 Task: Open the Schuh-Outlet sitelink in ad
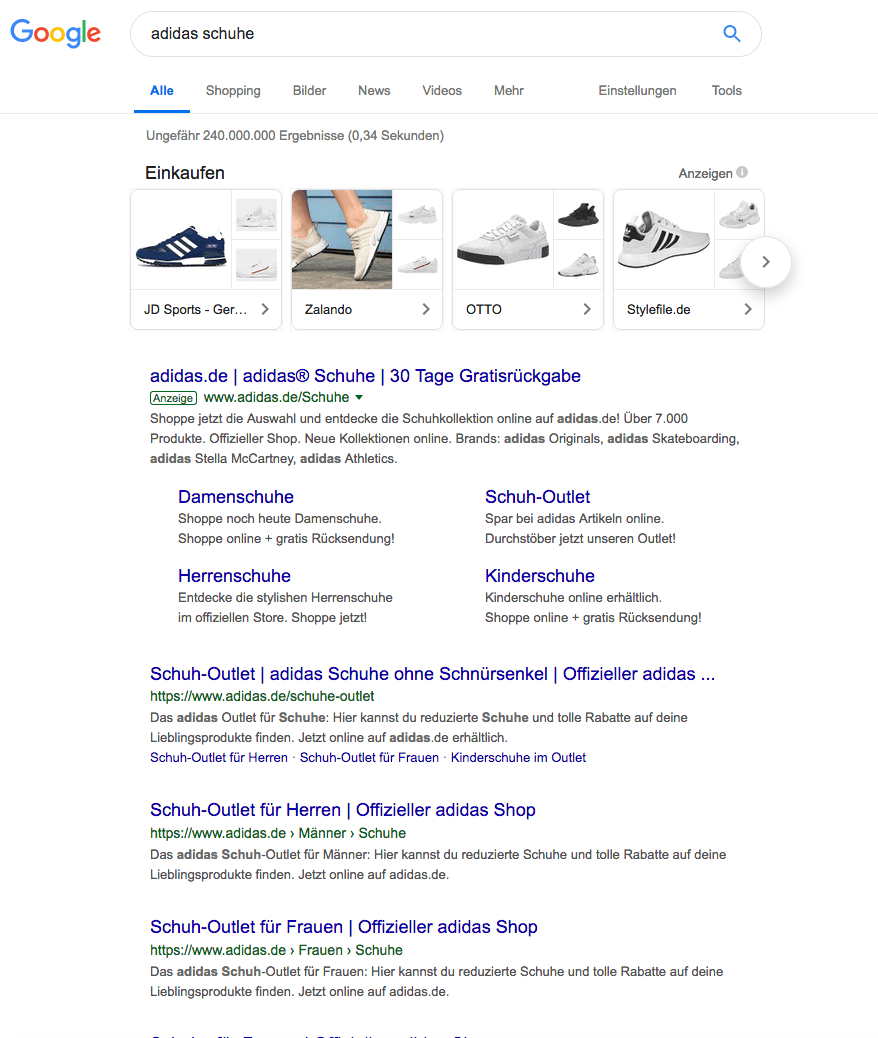[x=537, y=497]
